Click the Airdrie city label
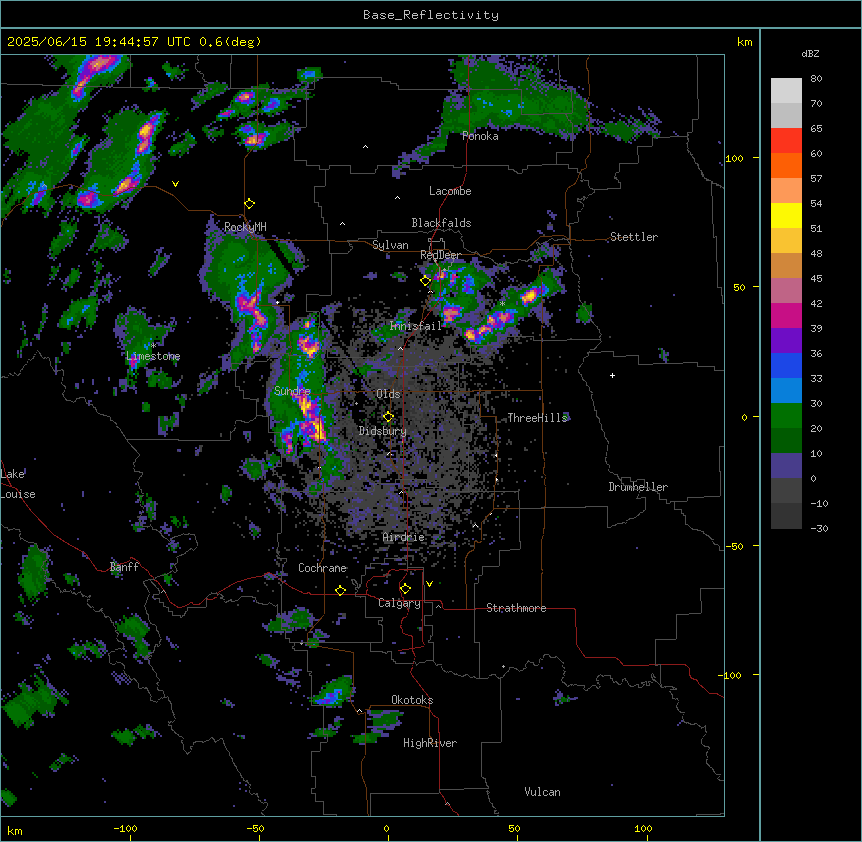The width and height of the screenshot is (862, 842). click(404, 537)
